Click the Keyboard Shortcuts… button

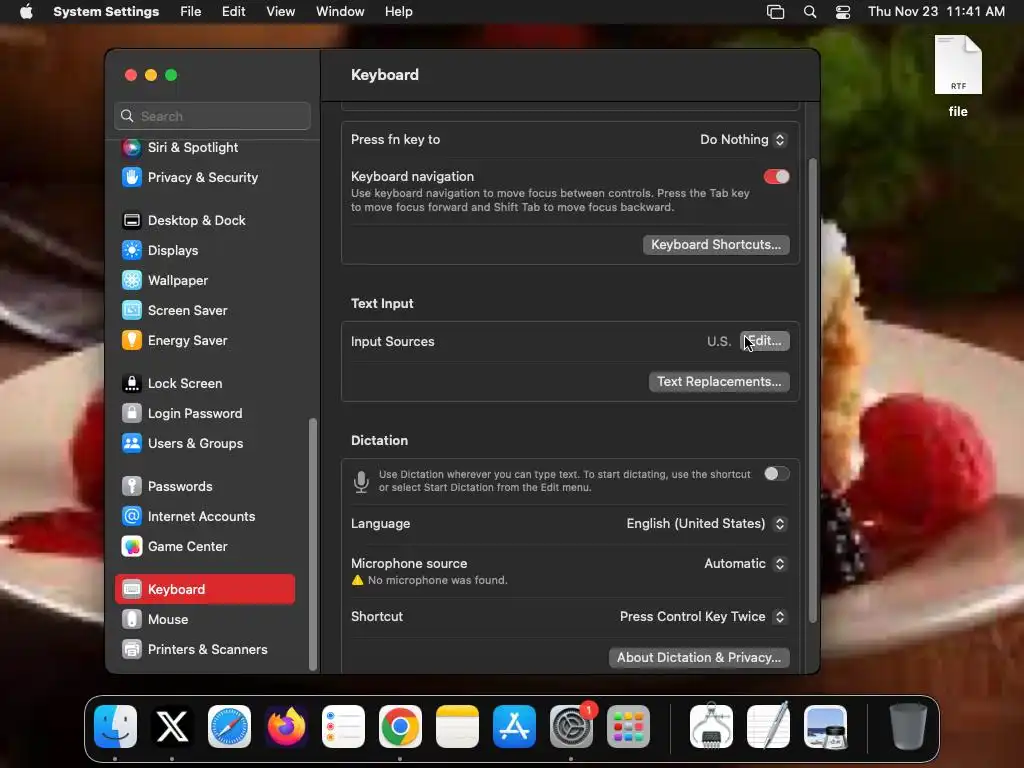click(716, 245)
